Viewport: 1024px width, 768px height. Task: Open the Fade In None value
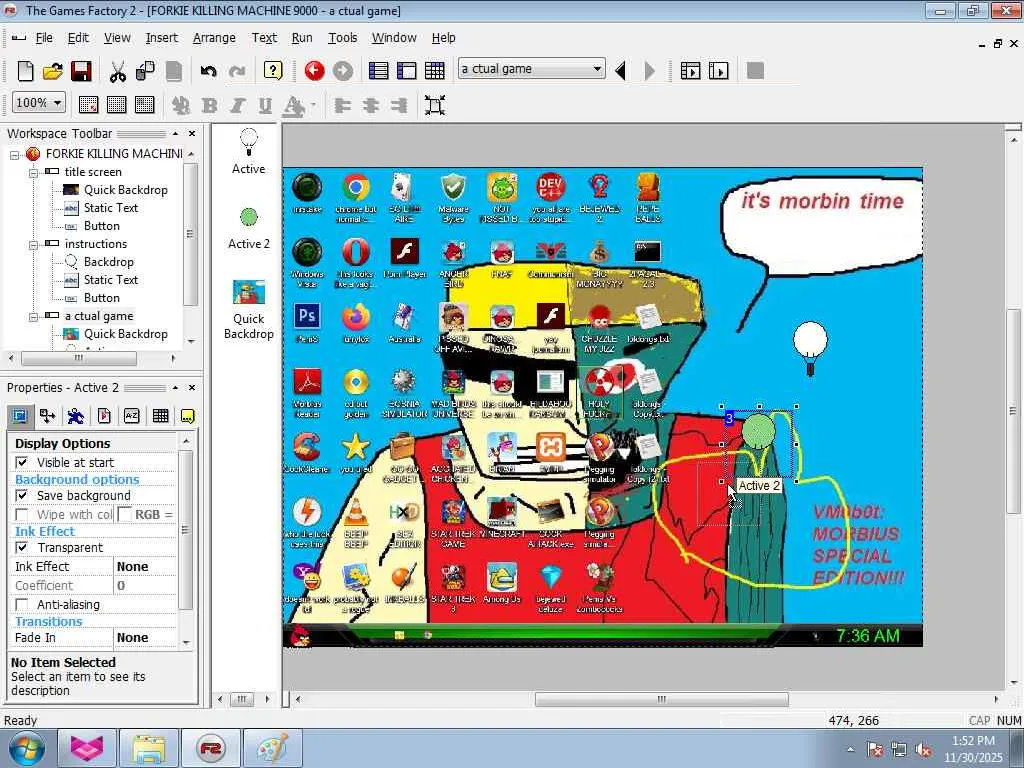pos(144,637)
